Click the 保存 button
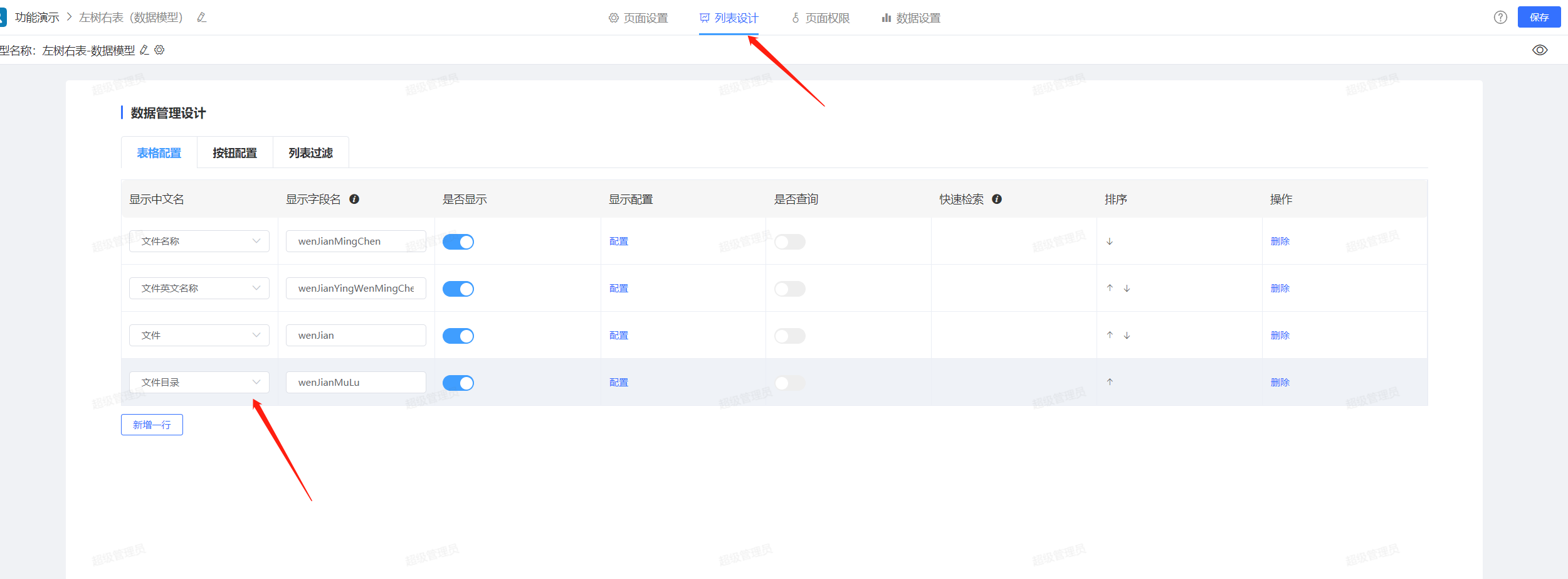The width and height of the screenshot is (1568, 579). [x=1539, y=17]
